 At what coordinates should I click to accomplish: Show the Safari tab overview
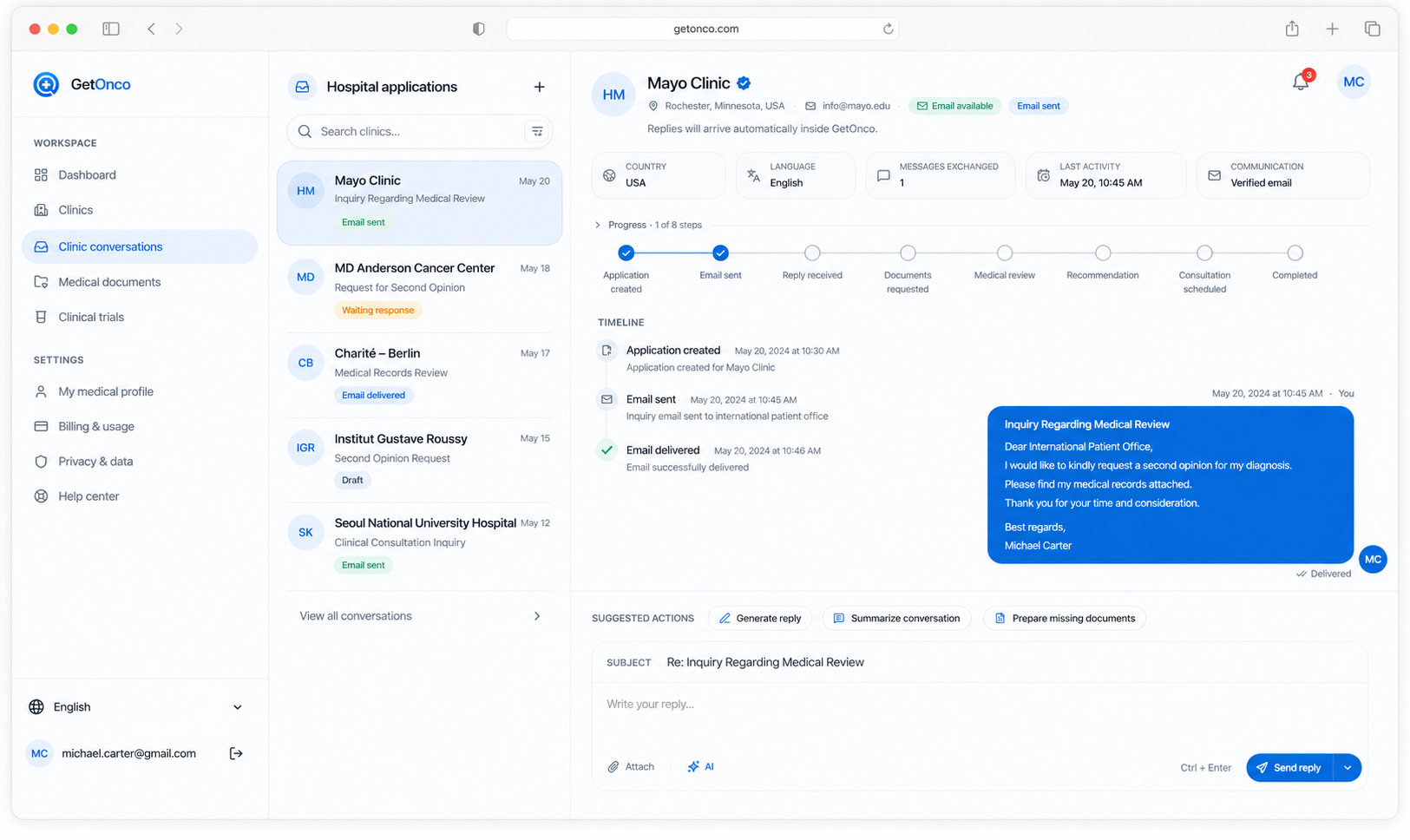[1372, 29]
